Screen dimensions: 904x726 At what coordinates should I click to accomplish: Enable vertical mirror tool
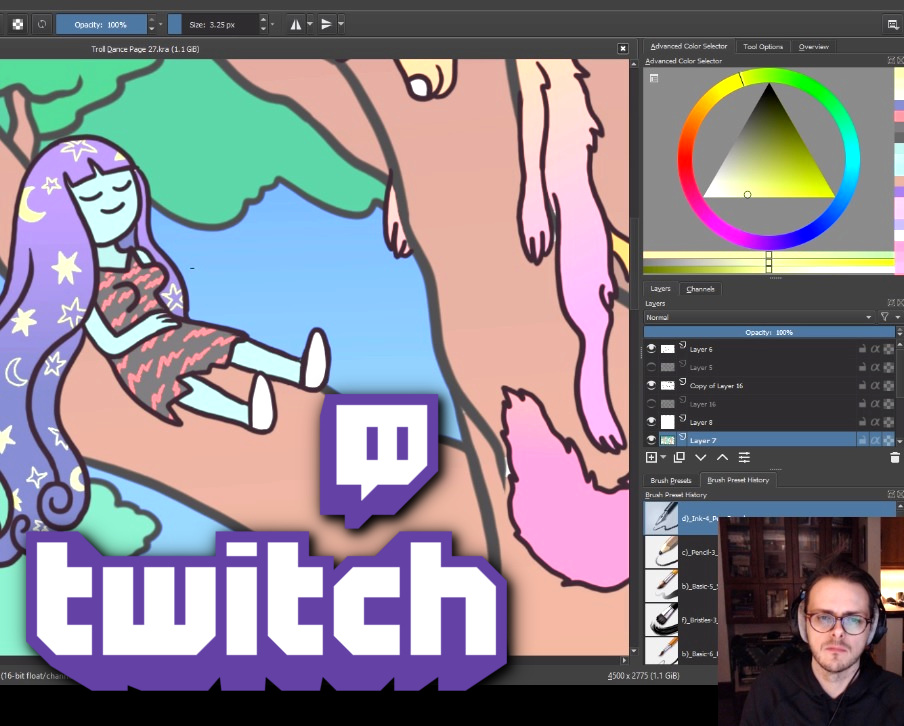coord(326,24)
